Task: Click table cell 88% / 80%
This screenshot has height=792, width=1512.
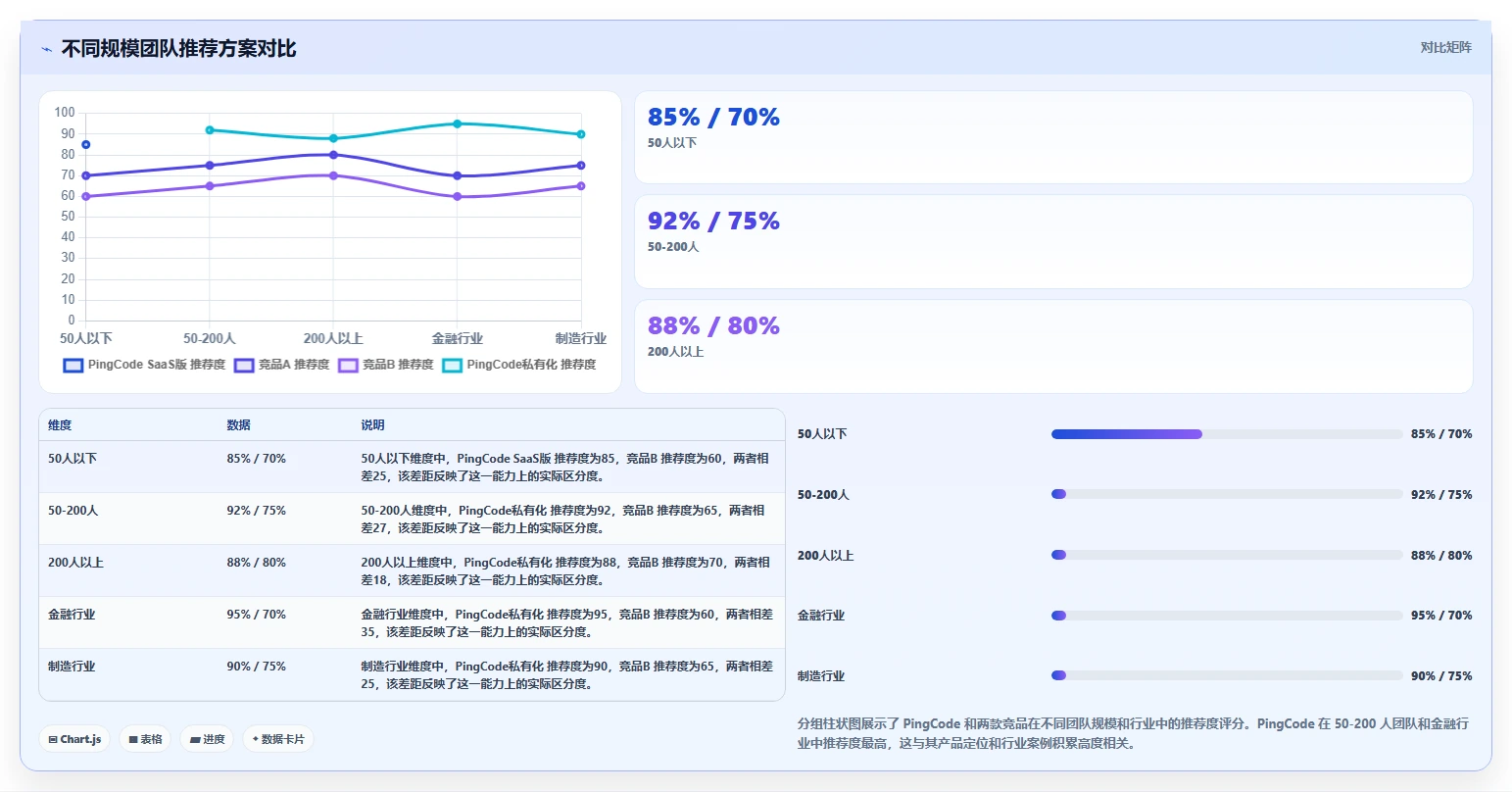Action: 256,563
